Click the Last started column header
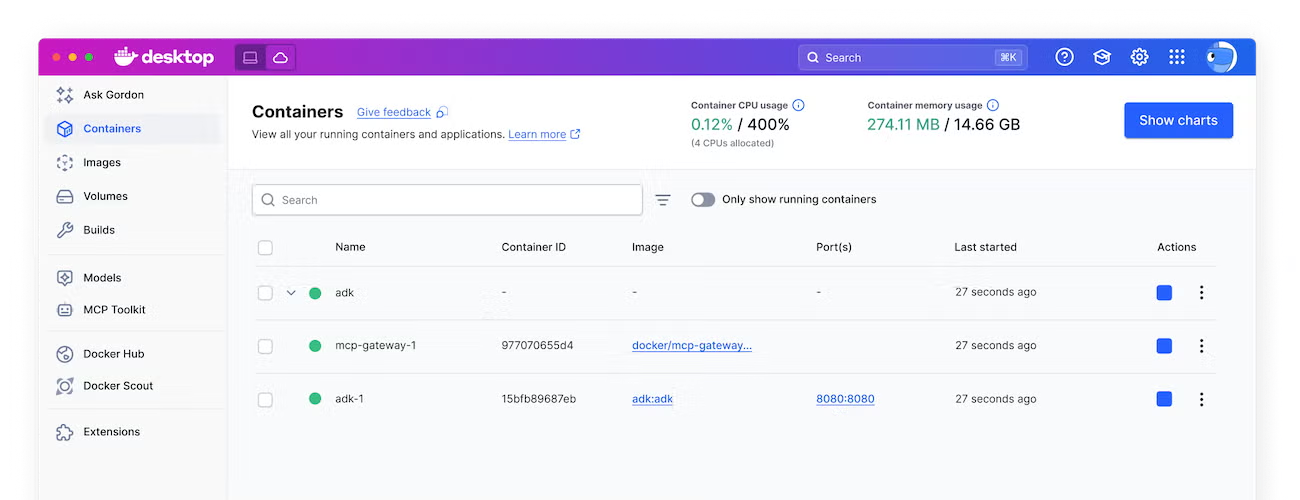This screenshot has height=500, width=1300. pyautogui.click(x=986, y=247)
